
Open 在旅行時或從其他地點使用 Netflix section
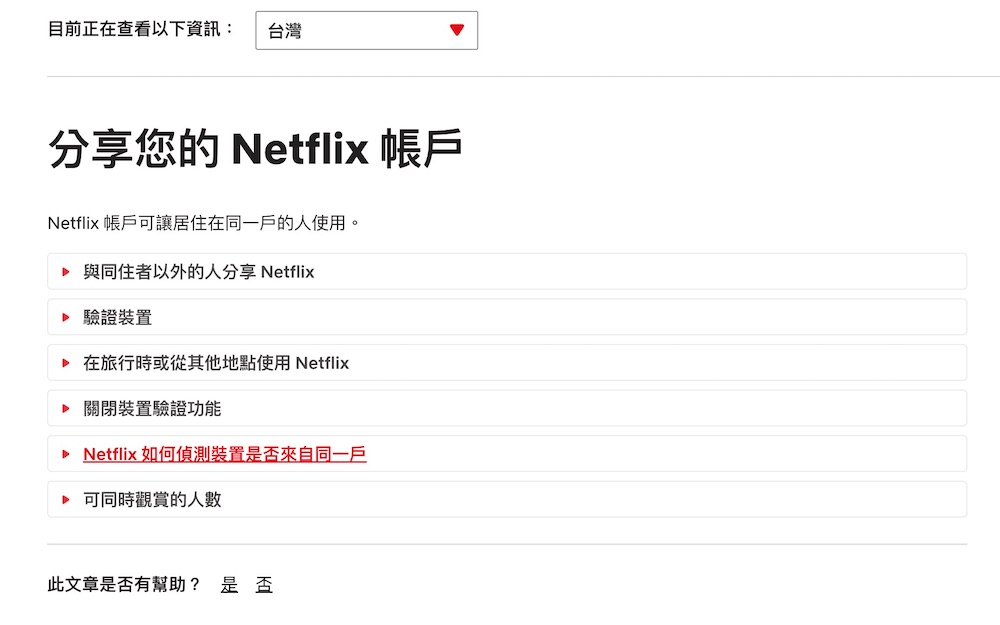click(x=216, y=363)
